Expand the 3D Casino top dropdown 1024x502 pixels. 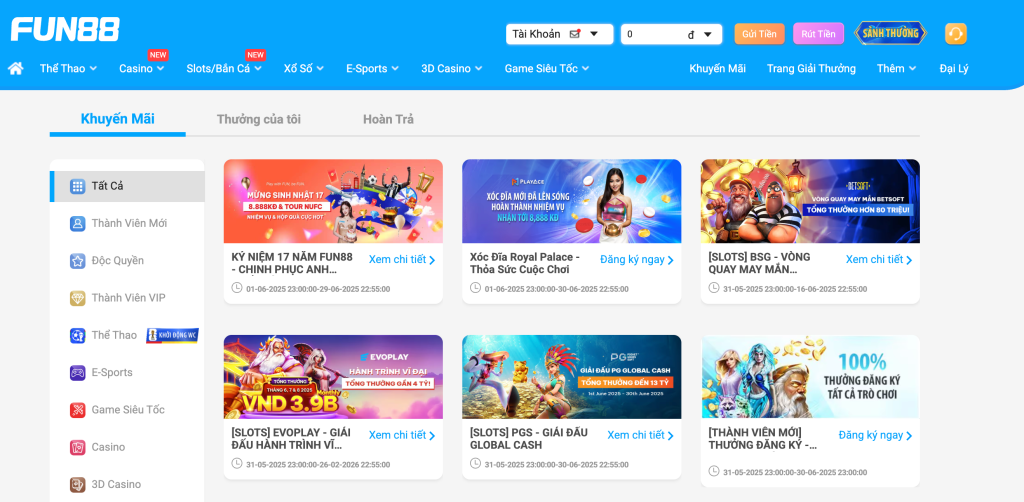tap(452, 68)
